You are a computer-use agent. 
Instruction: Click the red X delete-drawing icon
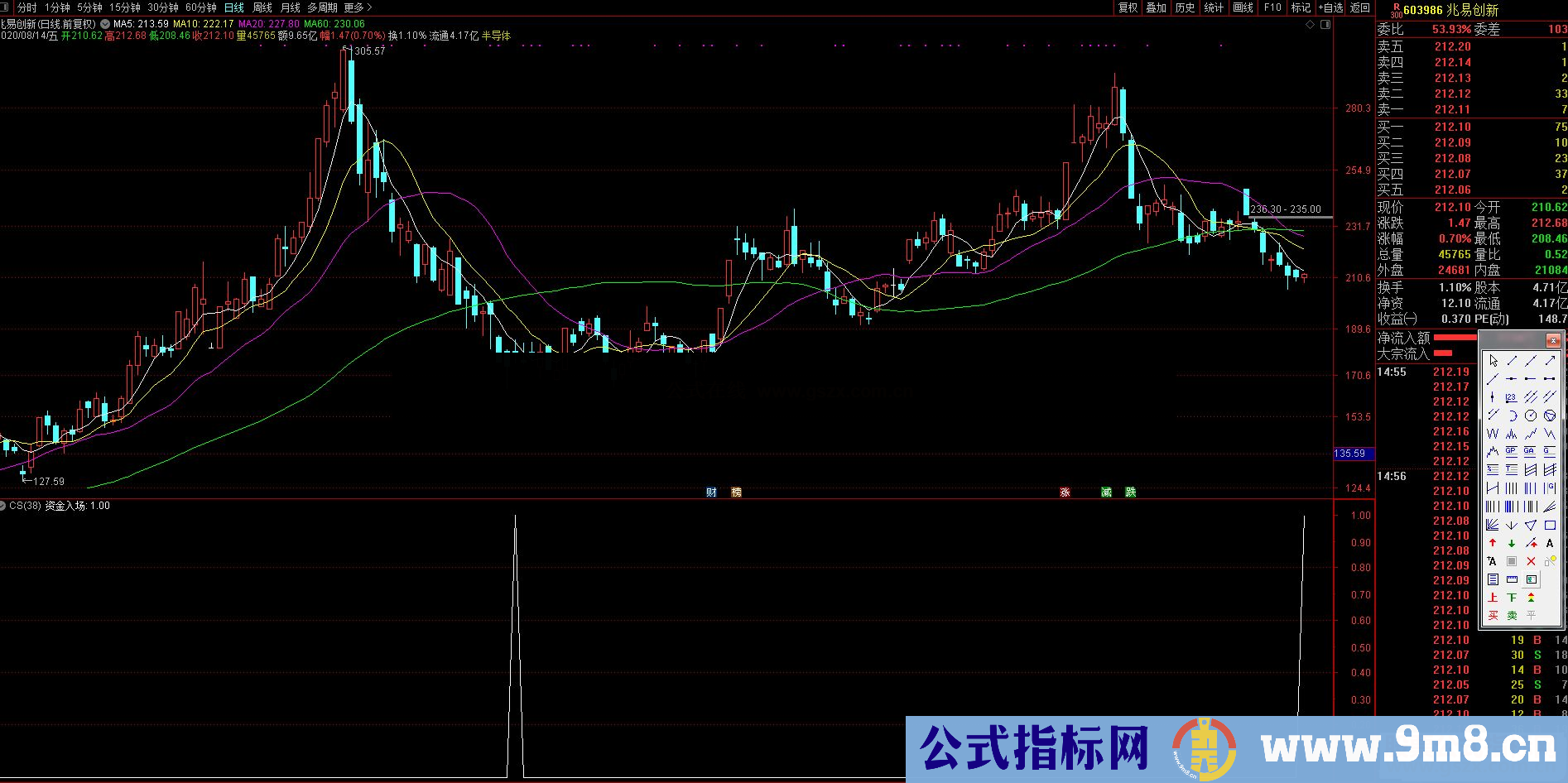1532,560
